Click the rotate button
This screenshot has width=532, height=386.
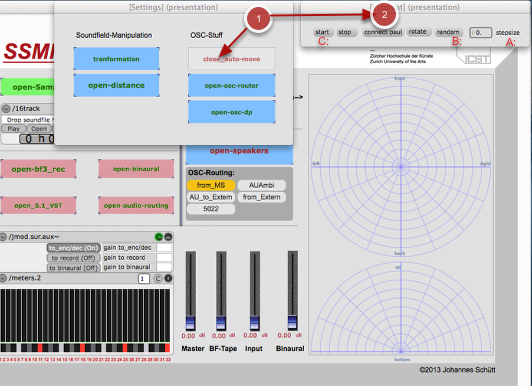tap(418, 32)
